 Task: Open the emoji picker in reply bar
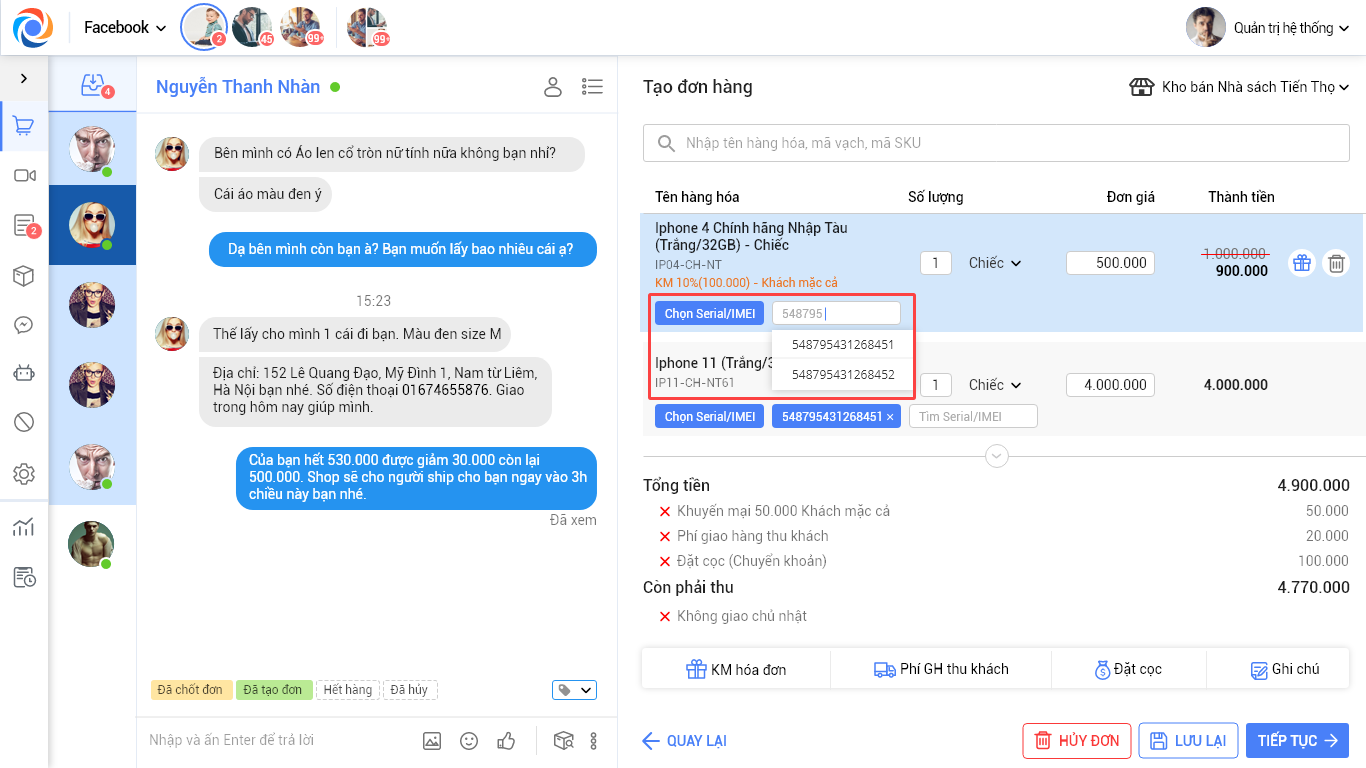469,741
